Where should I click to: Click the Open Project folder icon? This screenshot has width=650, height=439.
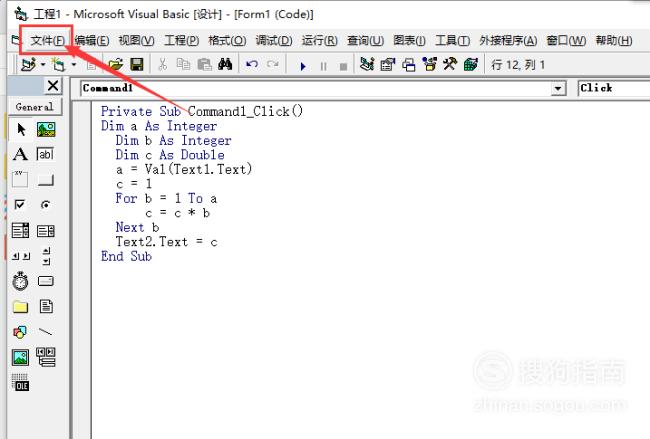(116, 65)
